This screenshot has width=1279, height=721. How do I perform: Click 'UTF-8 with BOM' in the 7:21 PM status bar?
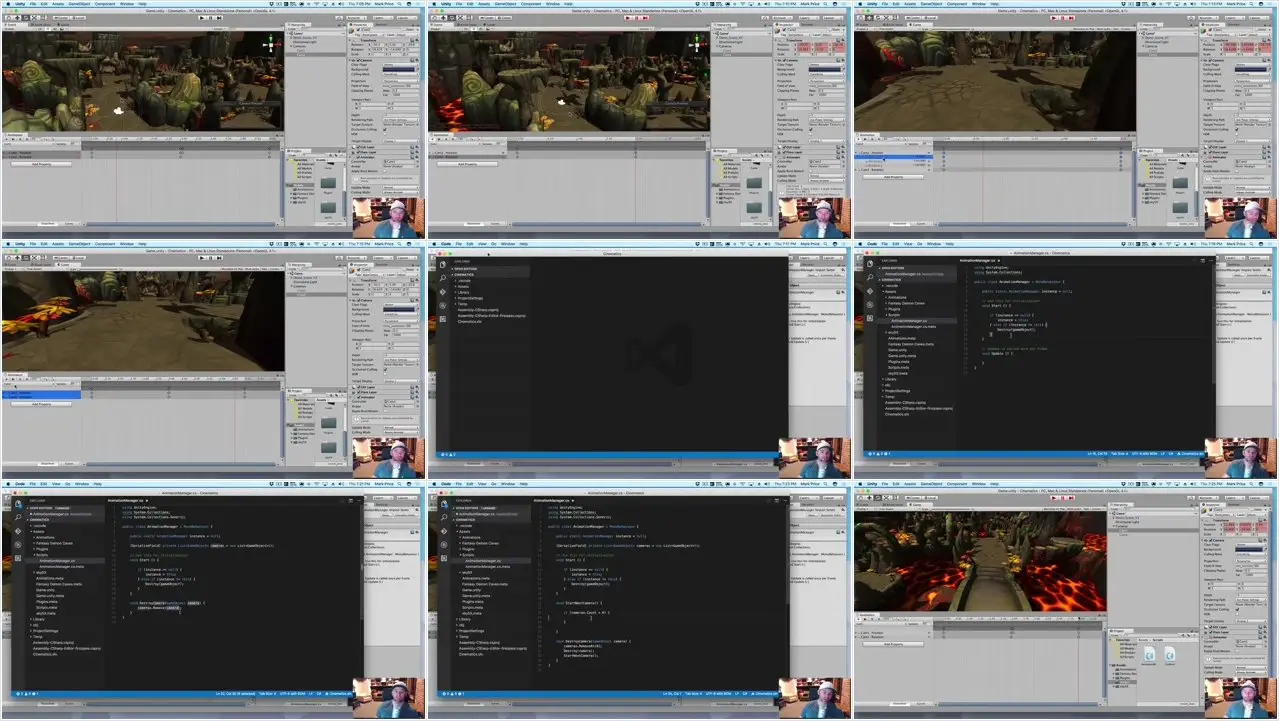(292, 693)
